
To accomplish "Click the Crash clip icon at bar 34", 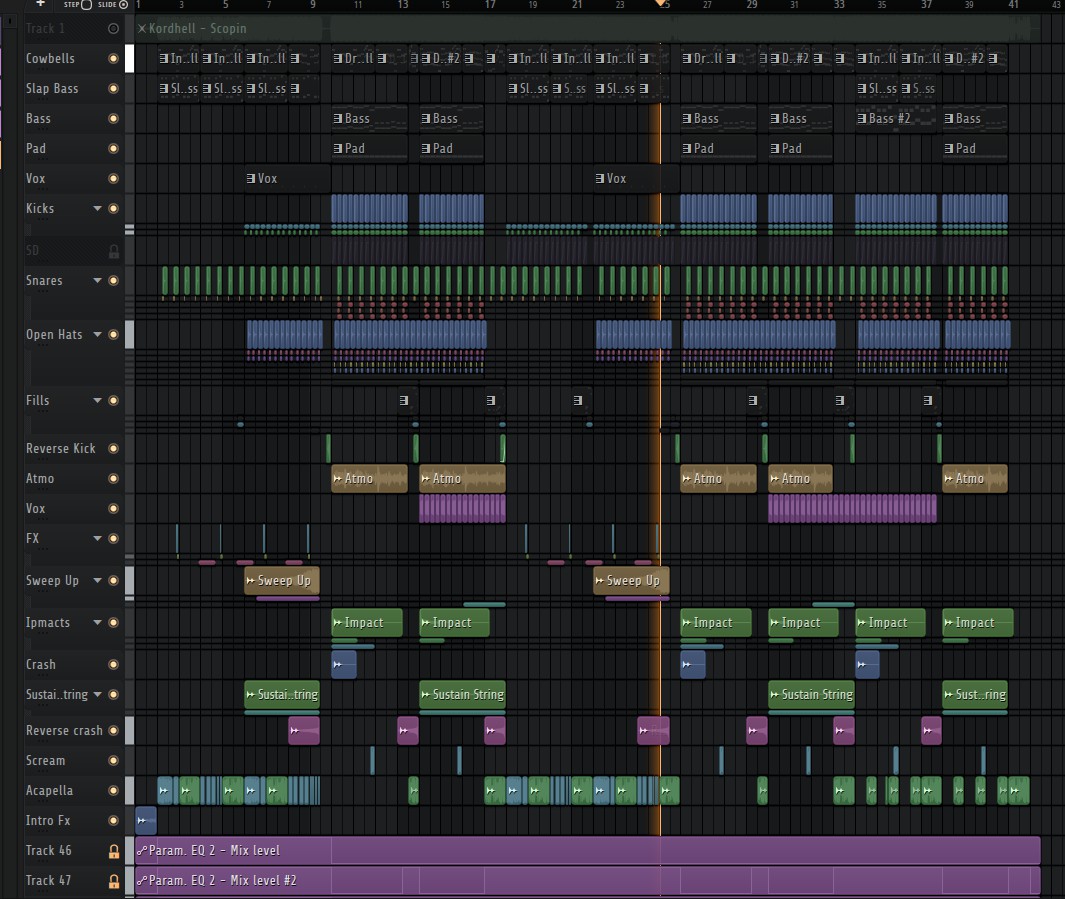I will tap(861, 664).
